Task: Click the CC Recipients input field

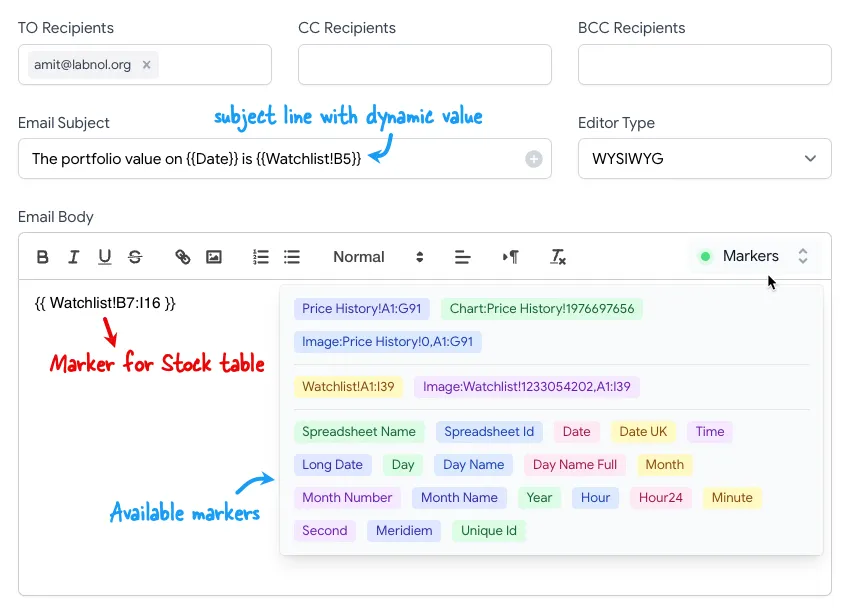Action: pyautogui.click(x=424, y=65)
